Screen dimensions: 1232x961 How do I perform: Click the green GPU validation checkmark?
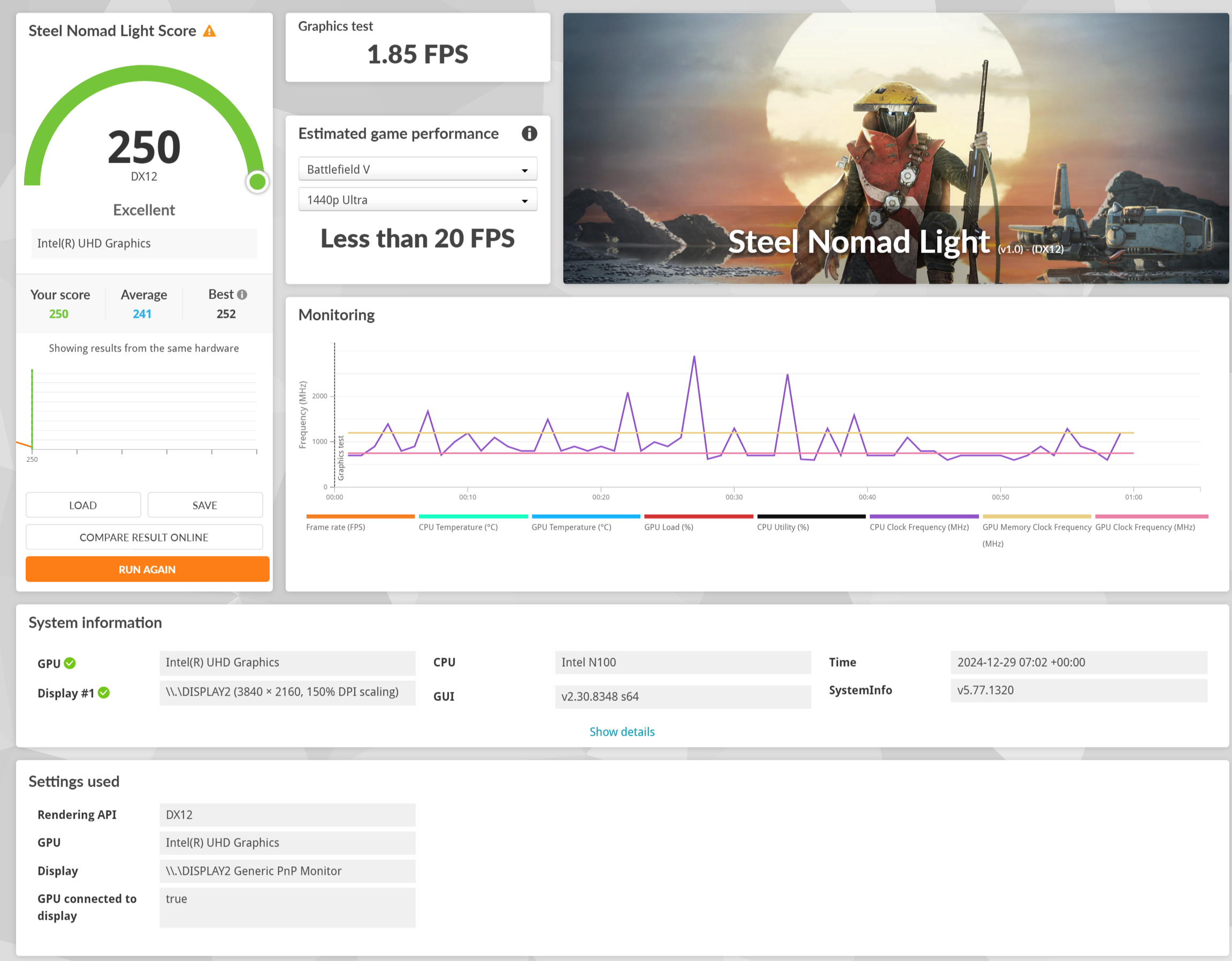coord(70,663)
